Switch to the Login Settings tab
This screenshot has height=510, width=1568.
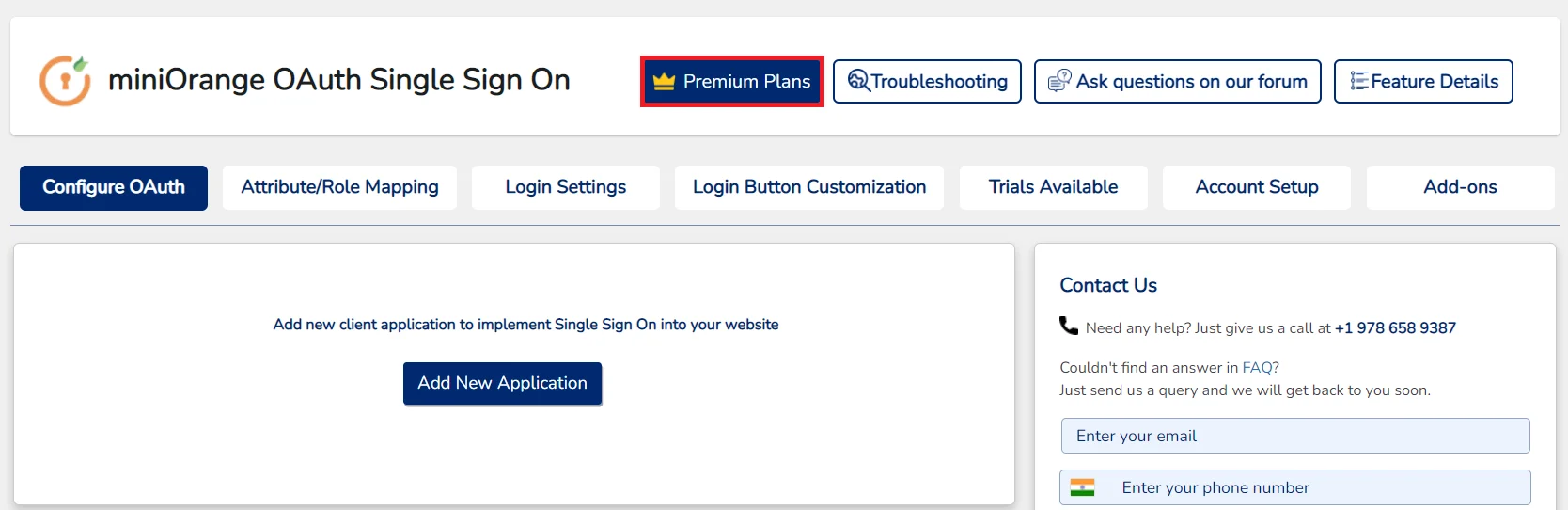click(x=566, y=187)
